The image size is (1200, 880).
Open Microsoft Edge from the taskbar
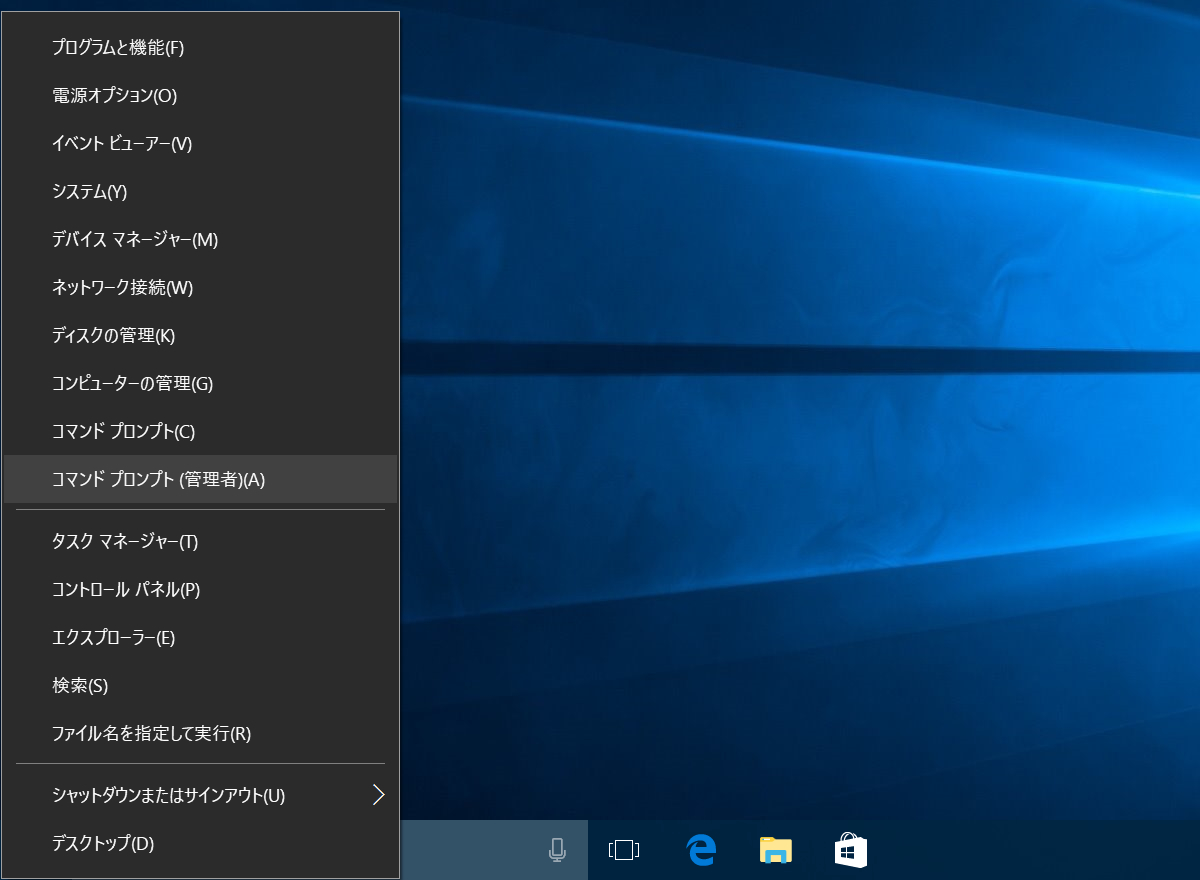click(x=700, y=850)
